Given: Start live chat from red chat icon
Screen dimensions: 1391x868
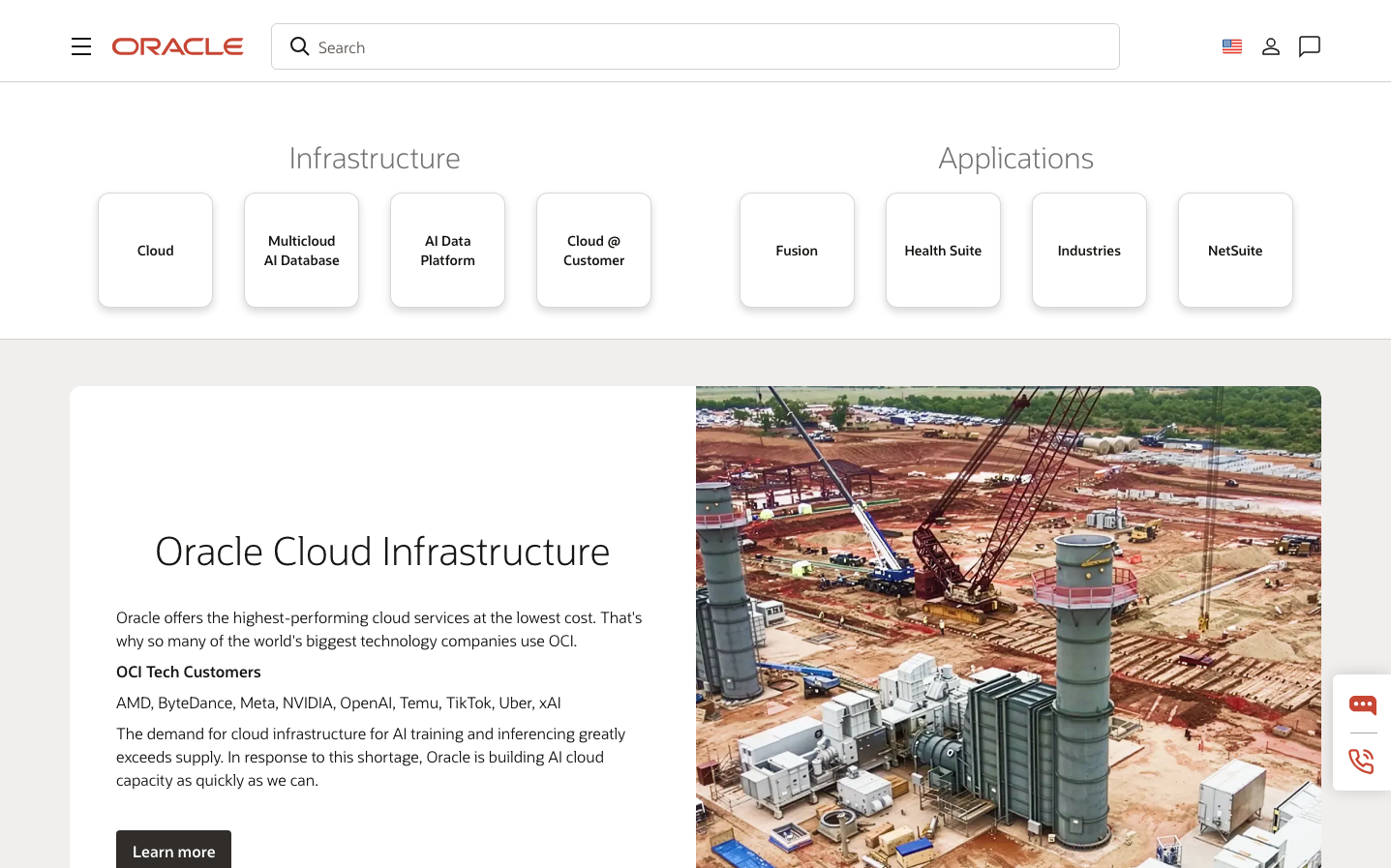Looking at the screenshot, I should click(1362, 704).
